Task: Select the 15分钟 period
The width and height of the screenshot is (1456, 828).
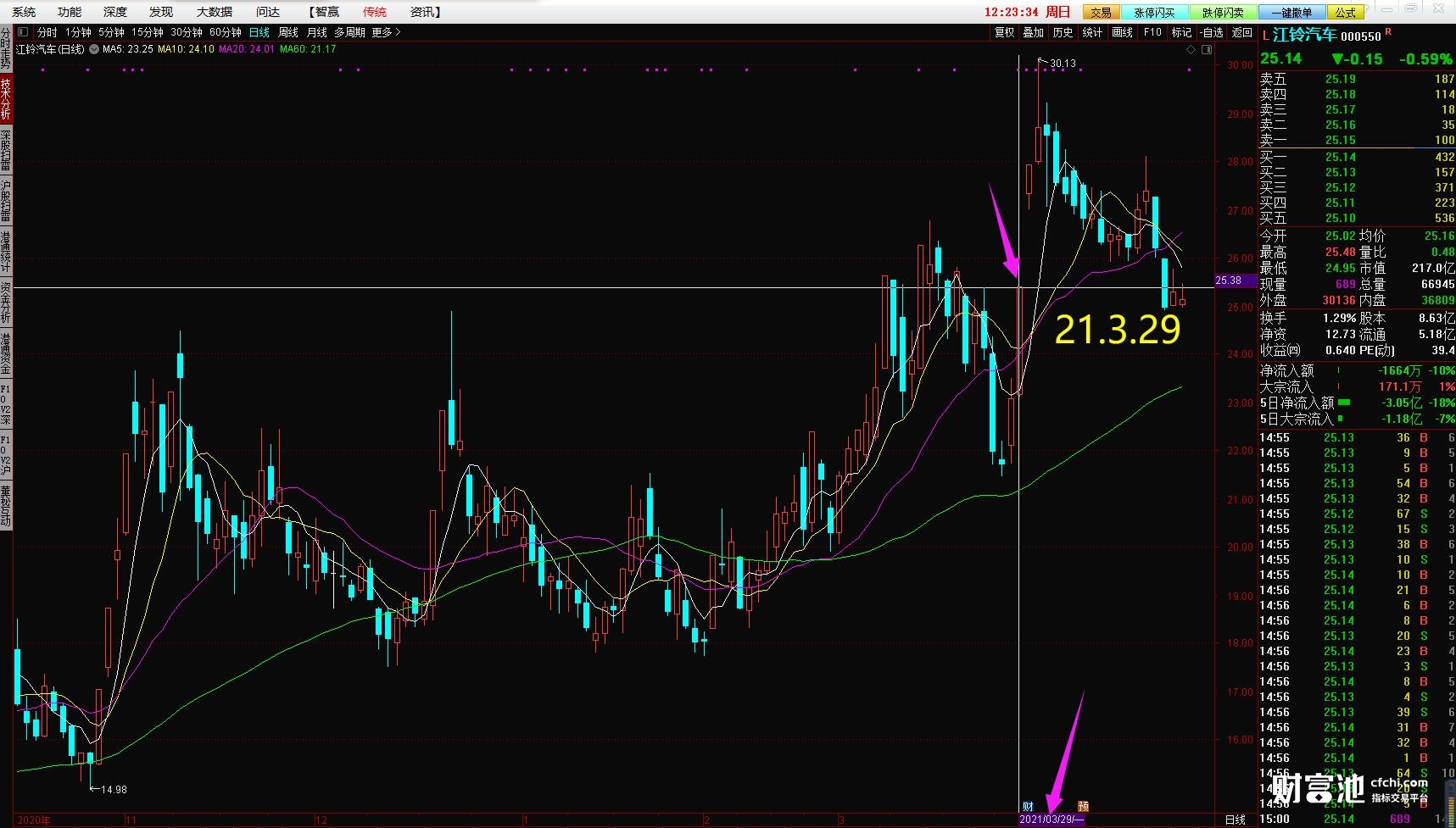Action: click(x=148, y=32)
